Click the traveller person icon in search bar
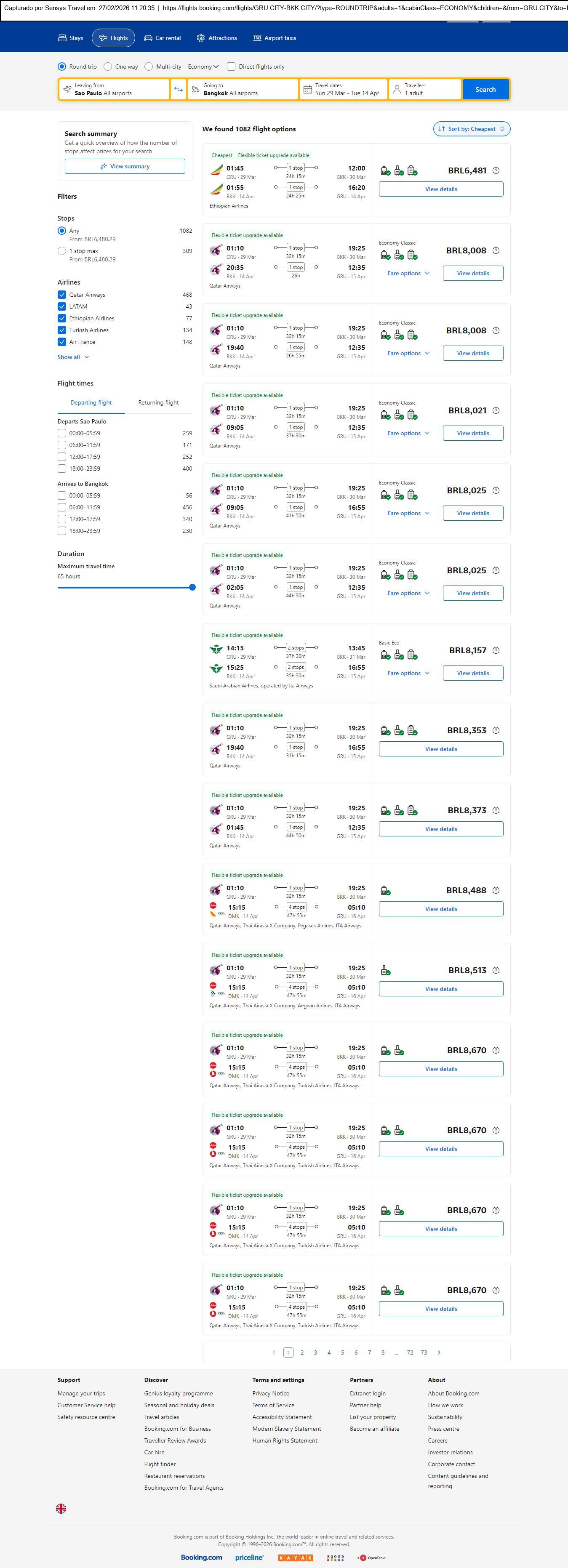568x1568 pixels. [x=397, y=90]
